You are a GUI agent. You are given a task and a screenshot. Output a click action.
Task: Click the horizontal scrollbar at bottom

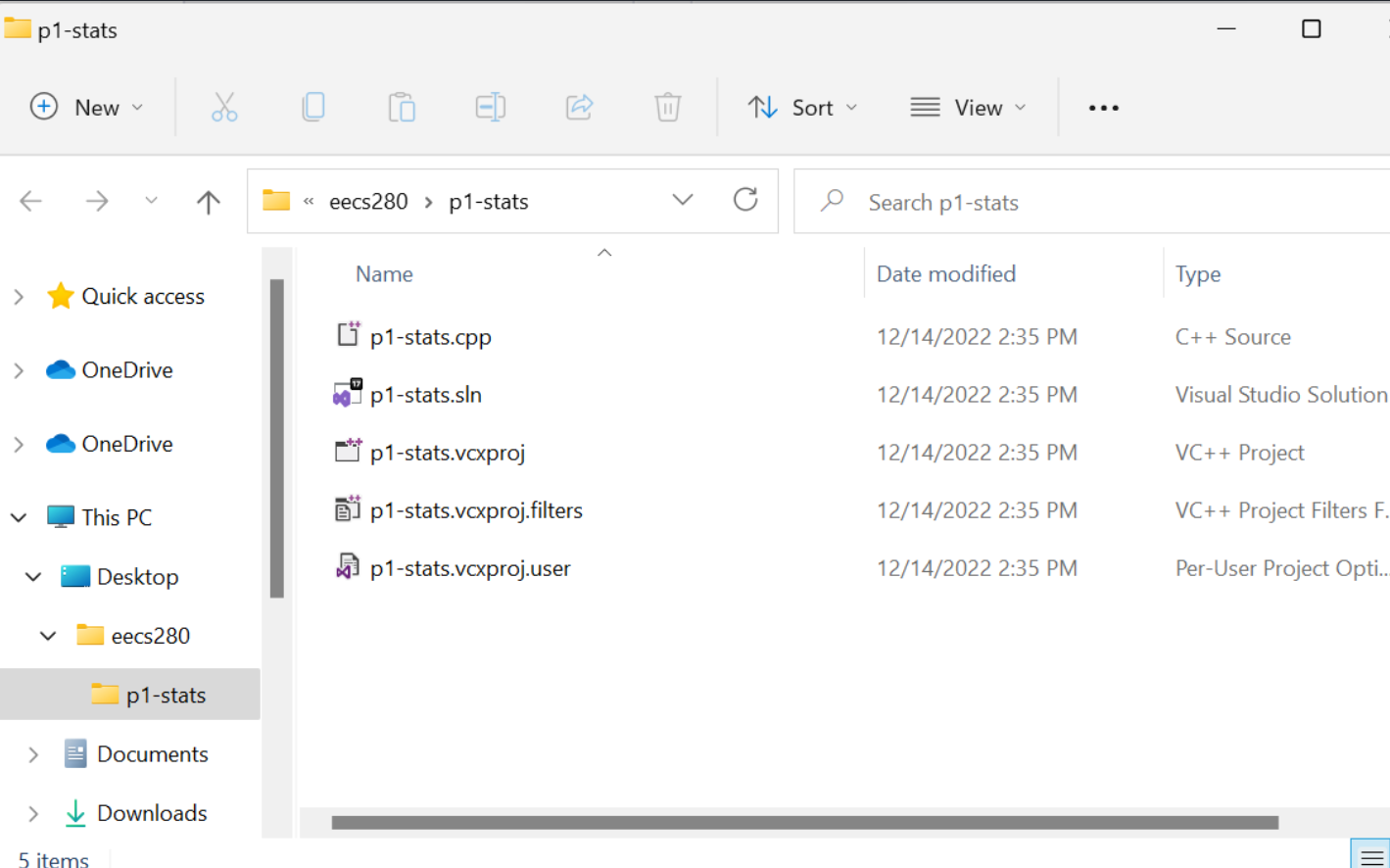click(803, 823)
